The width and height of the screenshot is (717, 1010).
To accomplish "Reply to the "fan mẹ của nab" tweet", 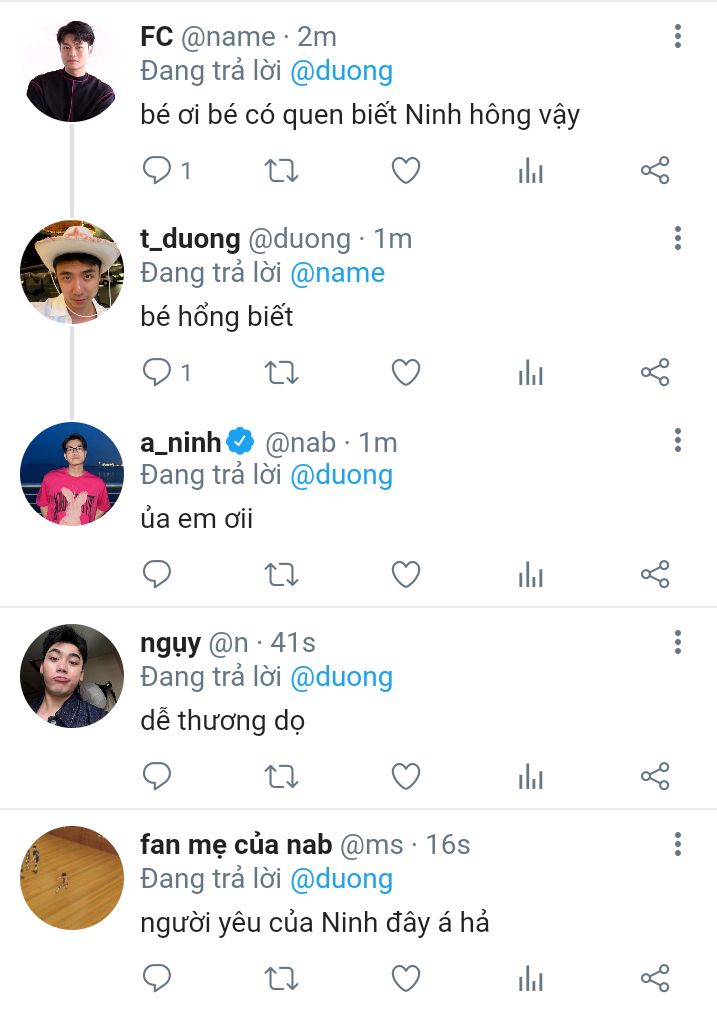I will (x=158, y=978).
